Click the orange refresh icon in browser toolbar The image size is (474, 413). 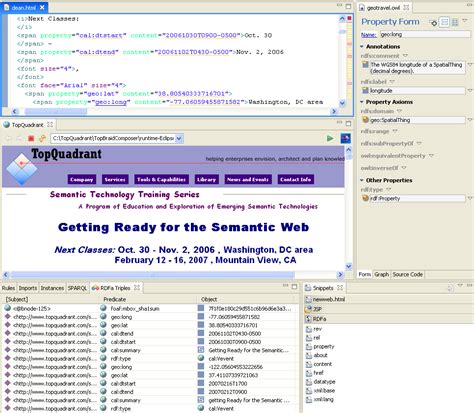pyautogui.click(x=42, y=138)
